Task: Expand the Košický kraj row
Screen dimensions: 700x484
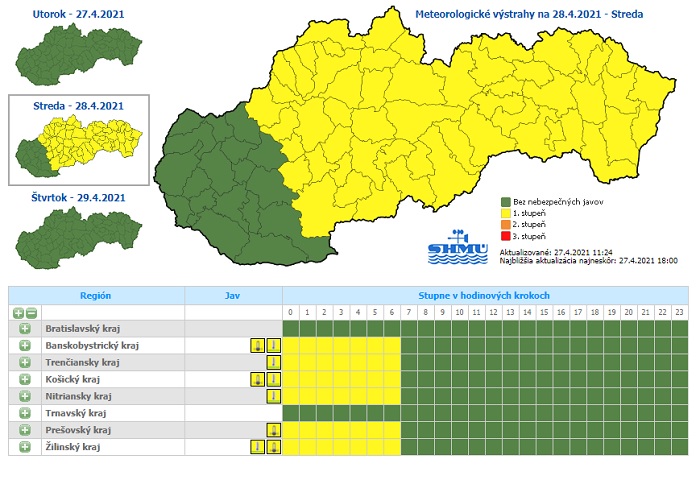Action: pos(25,380)
